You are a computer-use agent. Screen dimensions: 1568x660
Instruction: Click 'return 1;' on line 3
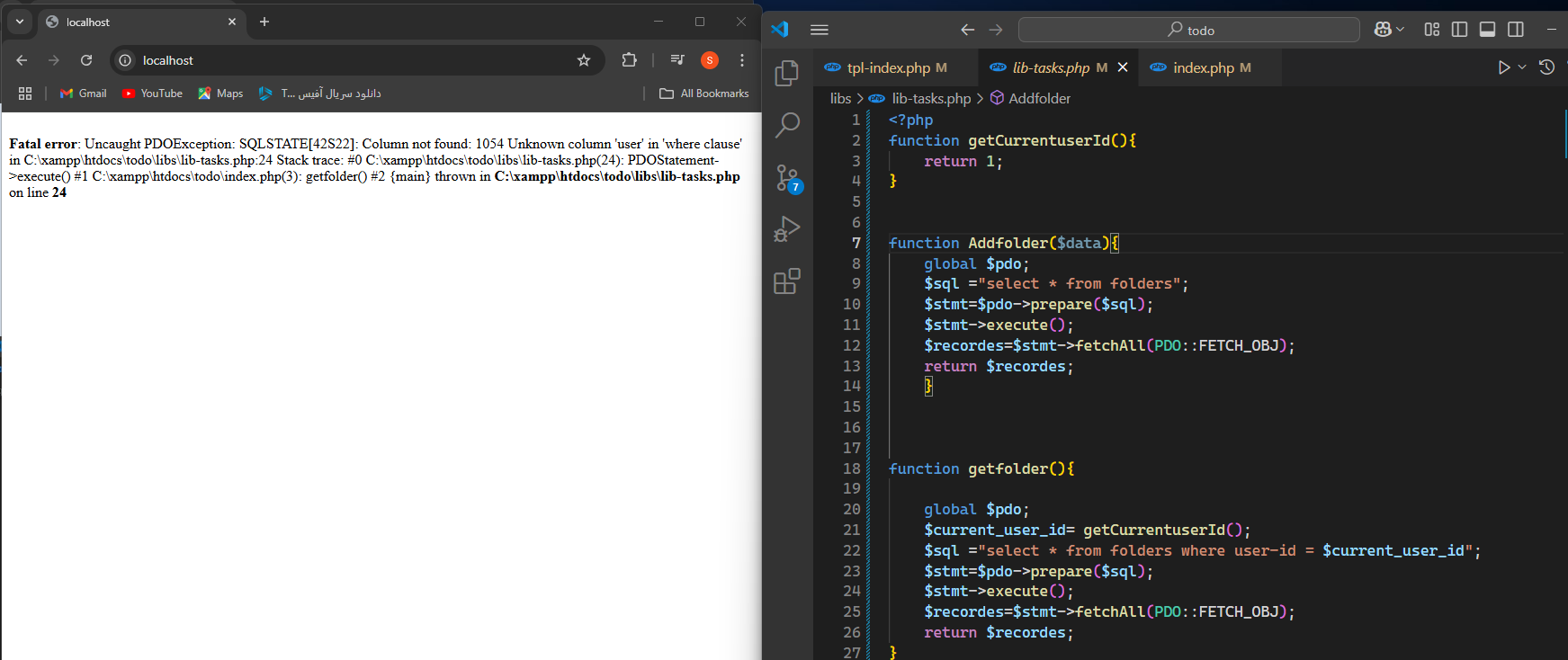pos(963,161)
